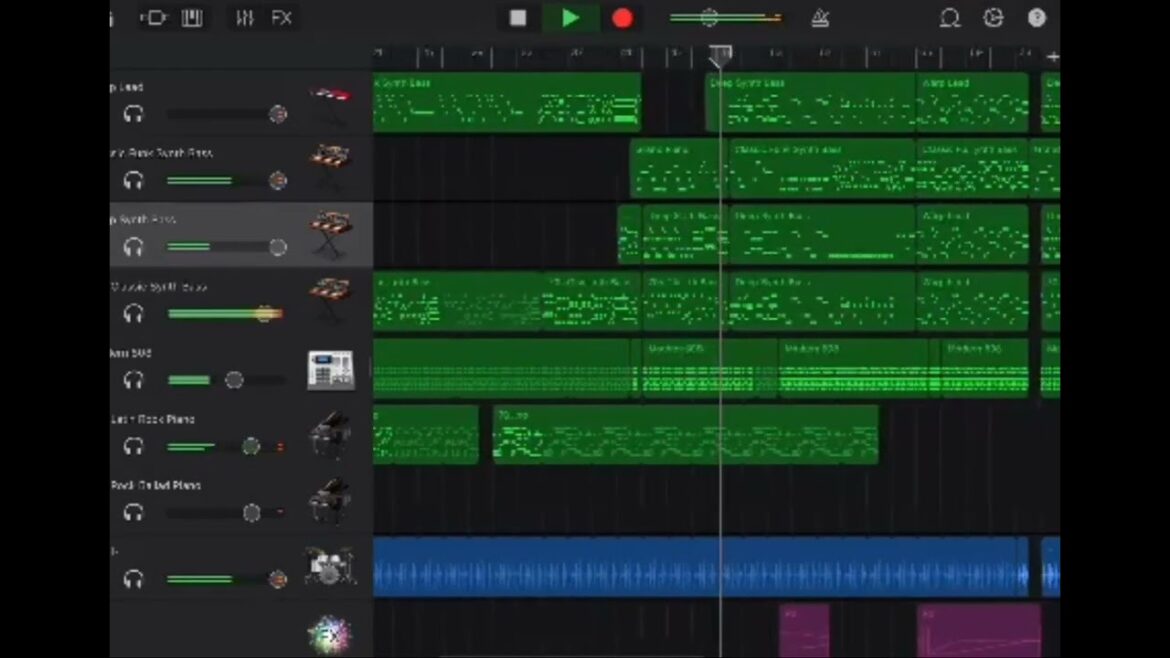Select the Rock Piano grand piano icon
The width and height of the screenshot is (1170, 658).
tap(330, 435)
